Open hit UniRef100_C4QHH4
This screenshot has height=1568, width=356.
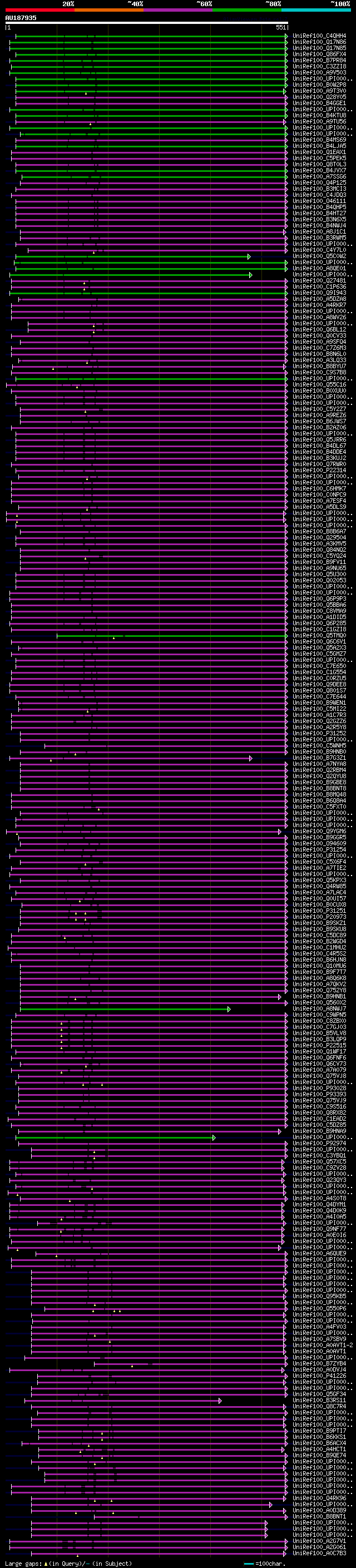[x=319, y=36]
